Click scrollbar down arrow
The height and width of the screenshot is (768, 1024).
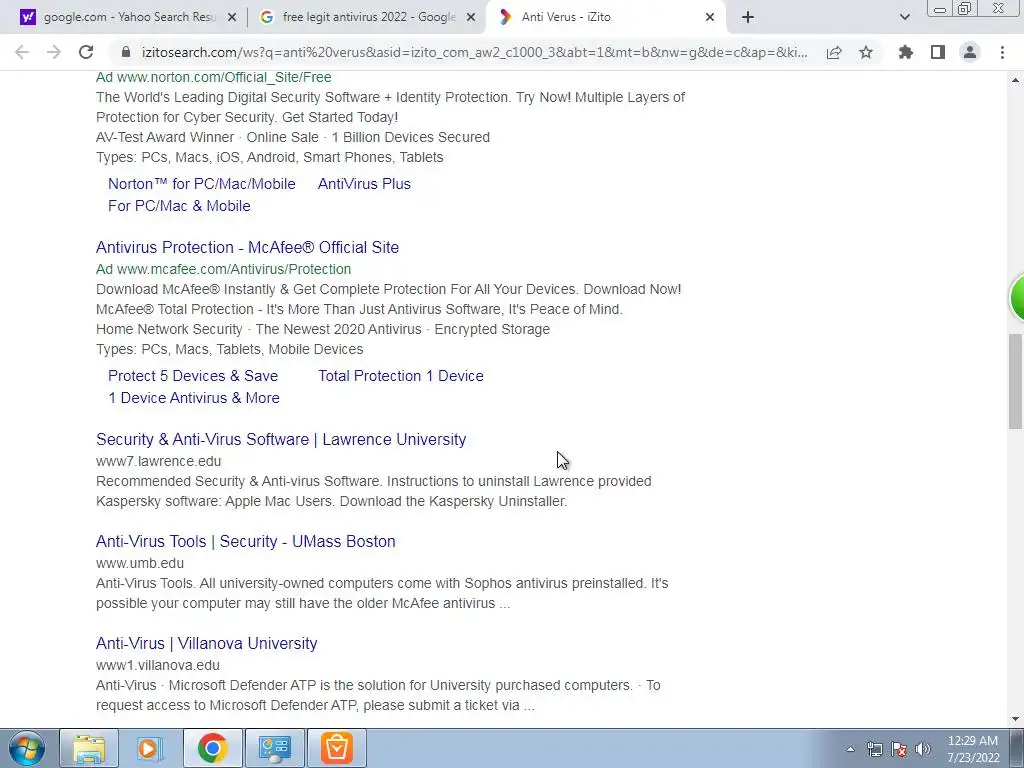1016,719
